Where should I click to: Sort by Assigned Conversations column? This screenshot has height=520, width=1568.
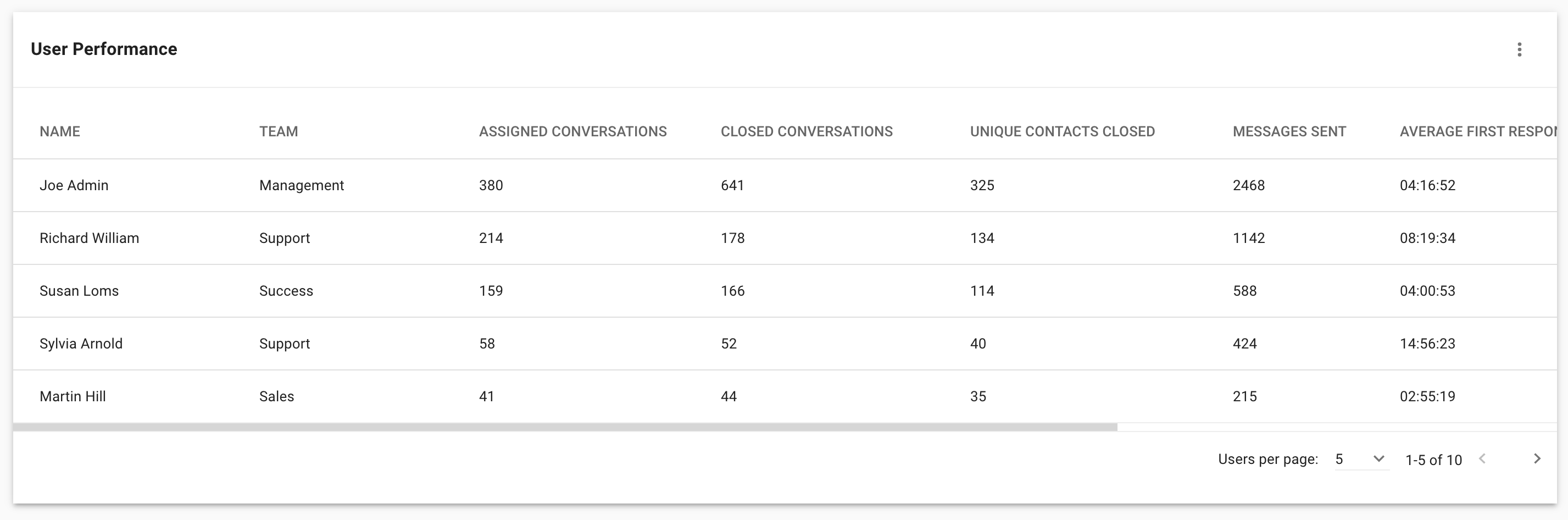[573, 131]
